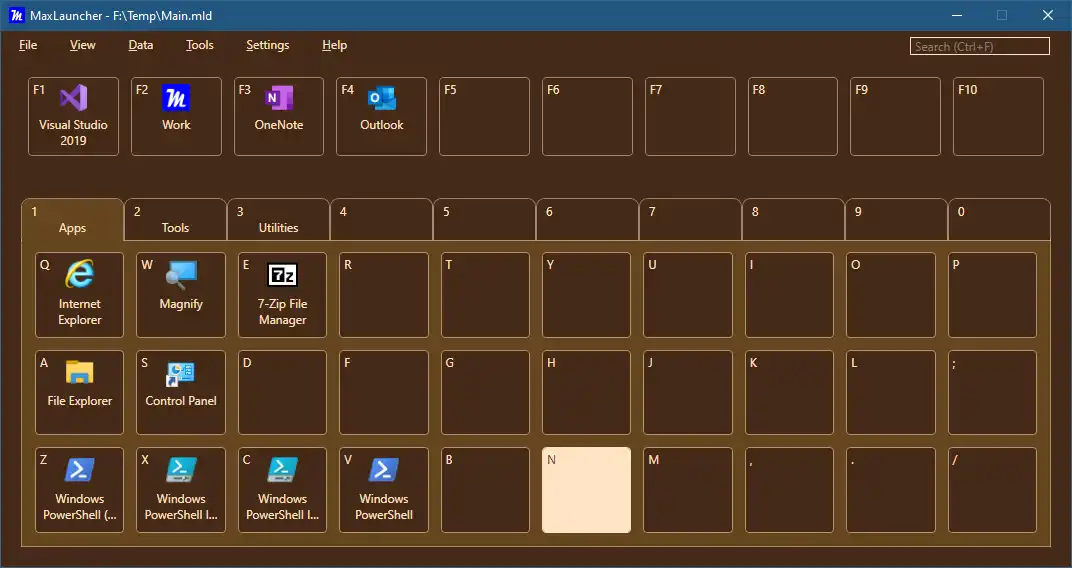Open Outlook on the F4 button

pyautogui.click(x=381, y=116)
